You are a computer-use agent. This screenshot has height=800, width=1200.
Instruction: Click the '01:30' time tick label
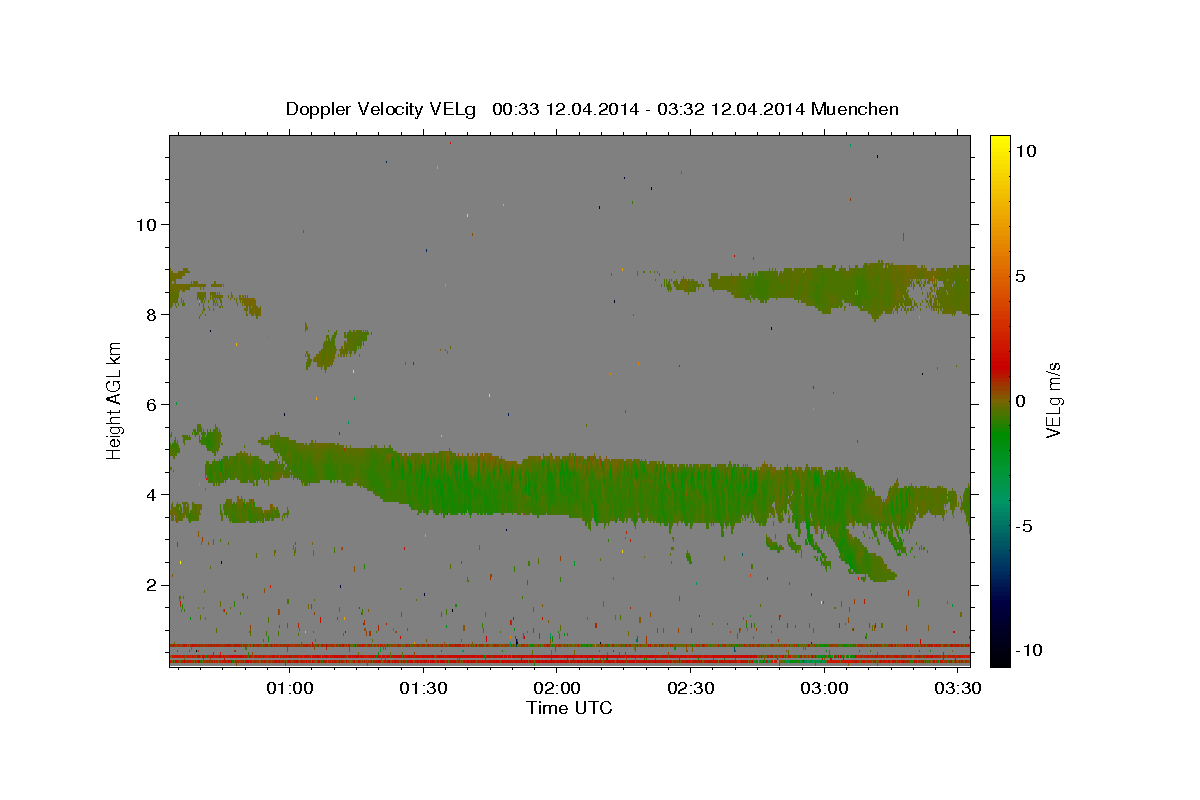pyautogui.click(x=423, y=689)
